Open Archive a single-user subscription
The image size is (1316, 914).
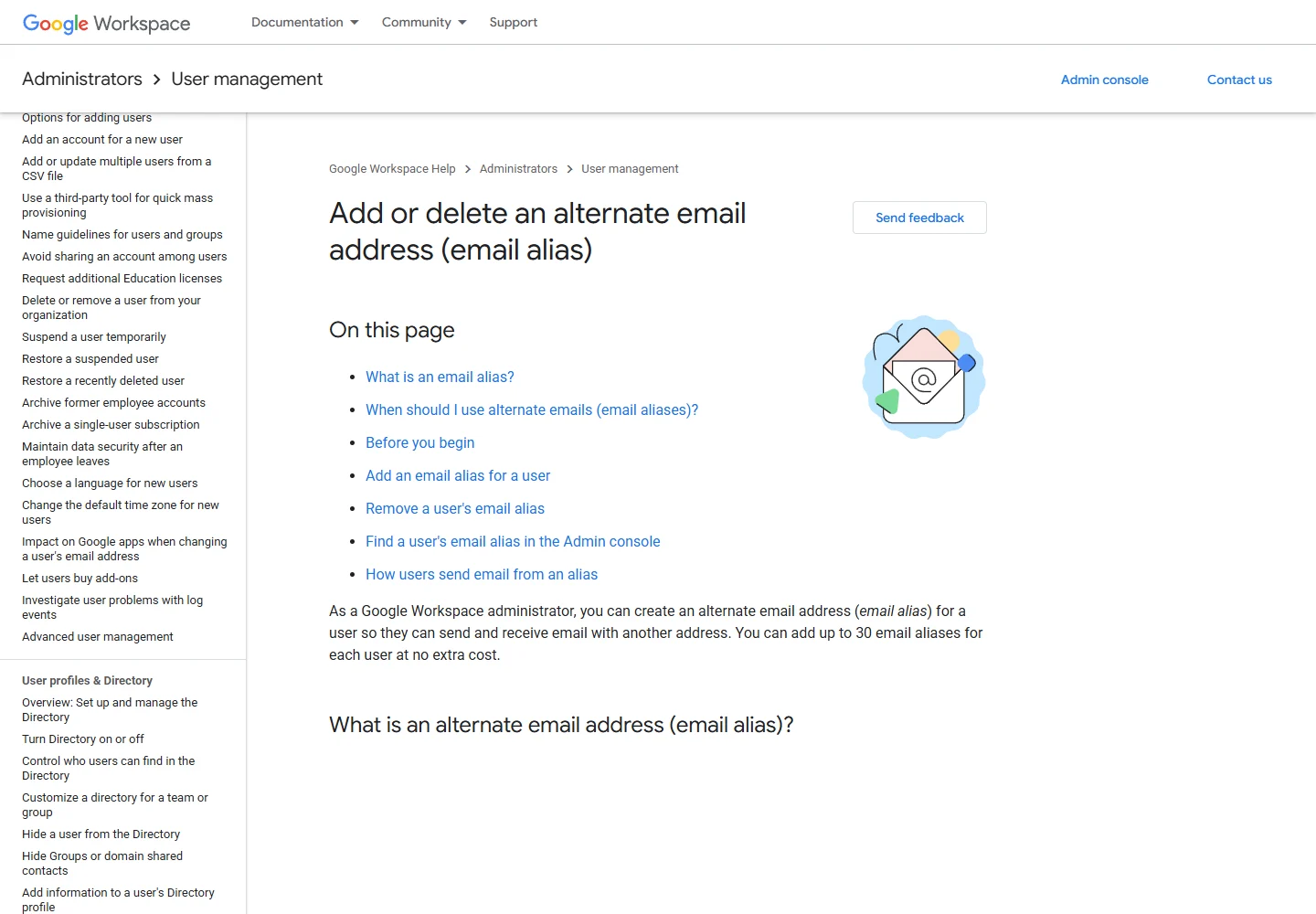point(111,425)
